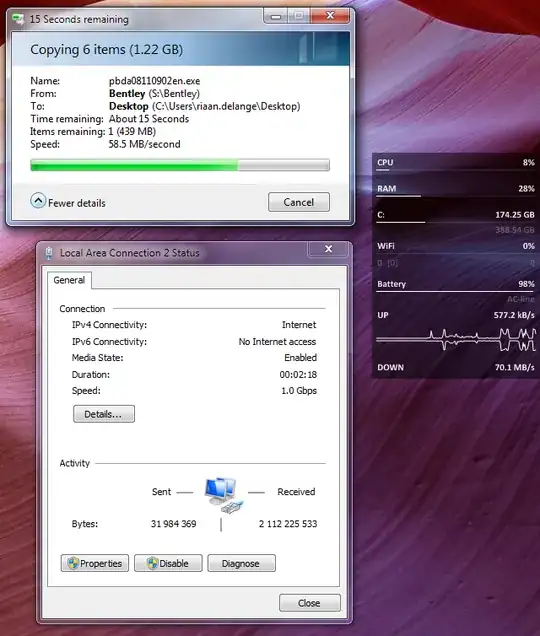
Task: Click sent bytes 31 984 369
Action: pos(174,524)
